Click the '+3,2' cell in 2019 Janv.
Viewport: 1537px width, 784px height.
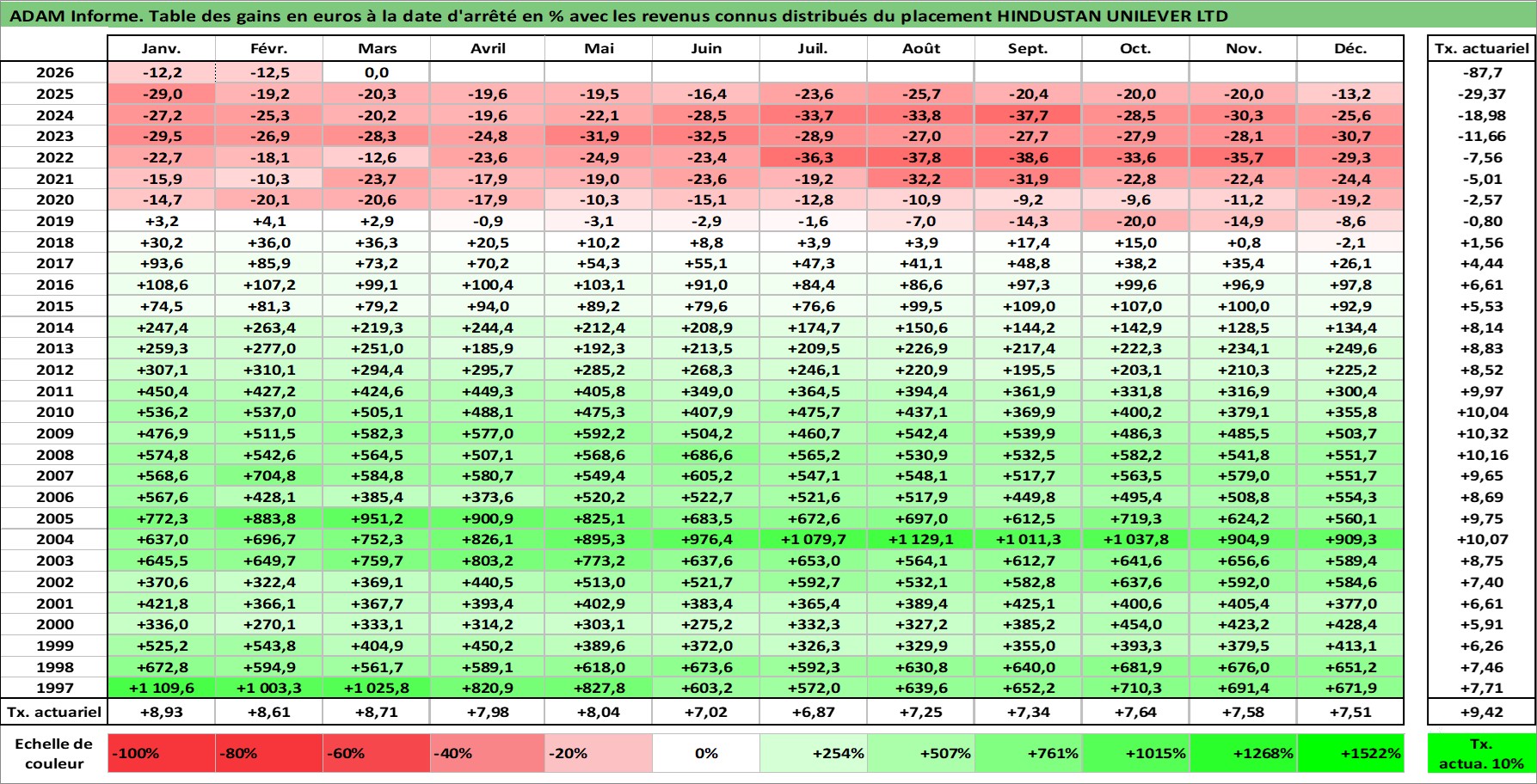[162, 221]
